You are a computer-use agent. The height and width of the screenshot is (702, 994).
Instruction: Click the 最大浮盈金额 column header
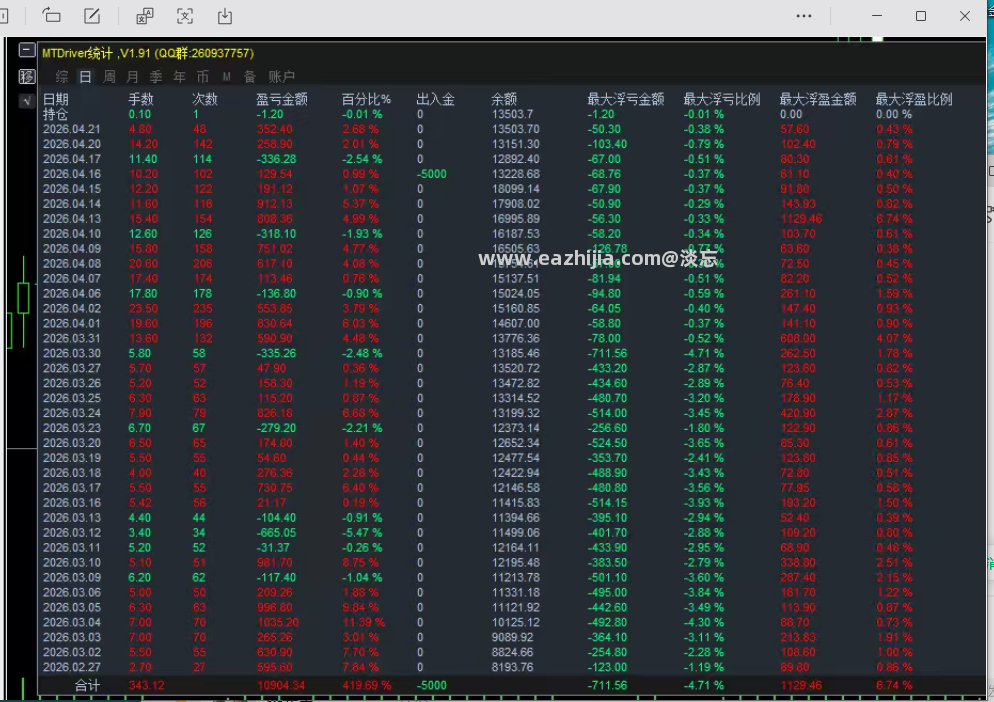(818, 99)
